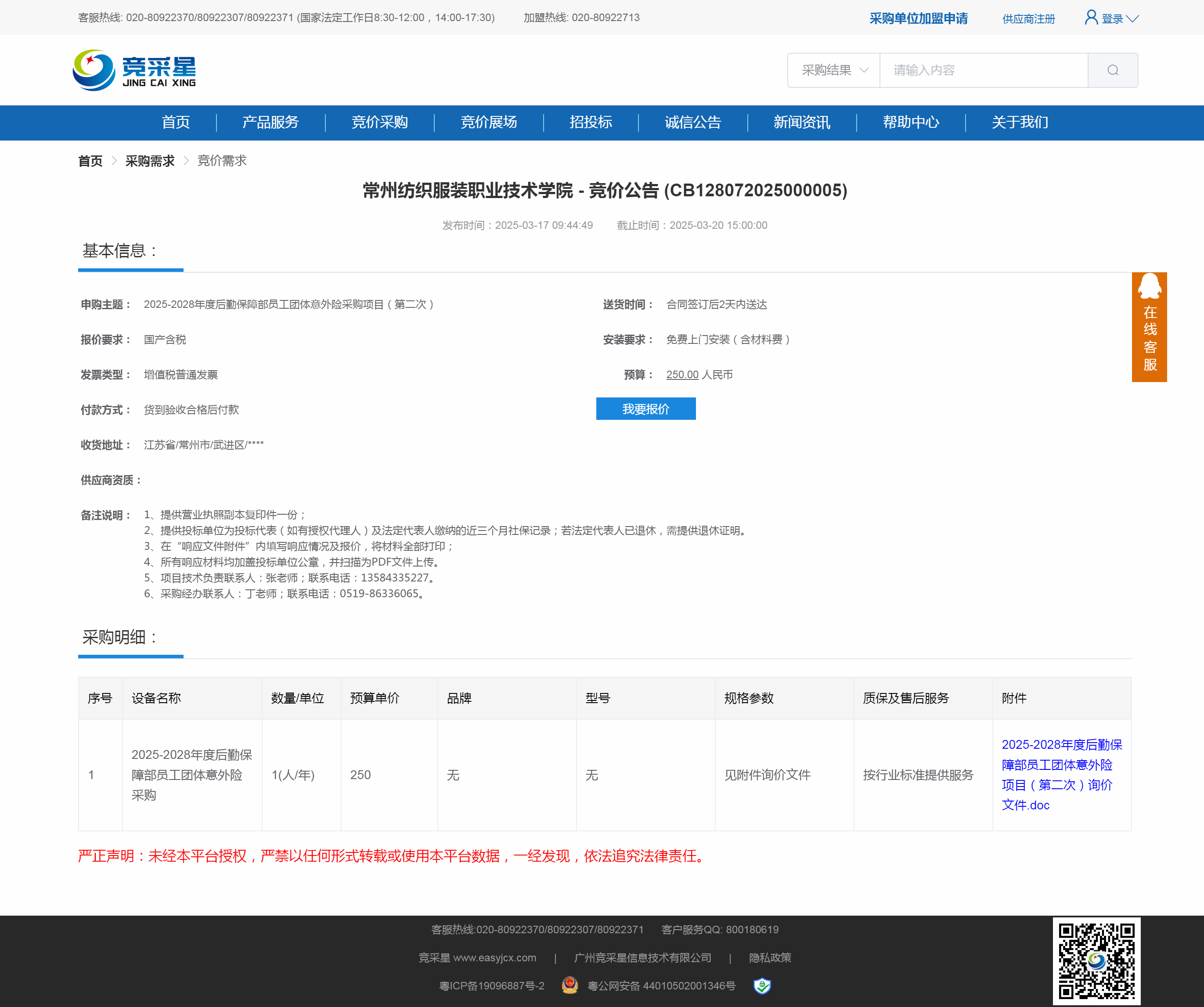Click the police badge icon in the footer
The height and width of the screenshot is (1007, 1204).
(570, 985)
